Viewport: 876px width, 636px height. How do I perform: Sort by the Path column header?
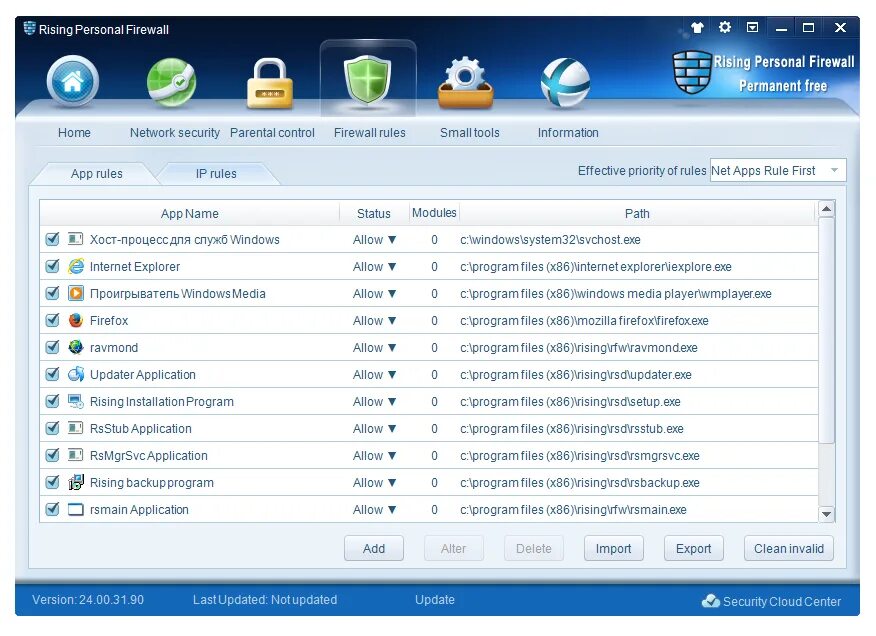(x=637, y=213)
